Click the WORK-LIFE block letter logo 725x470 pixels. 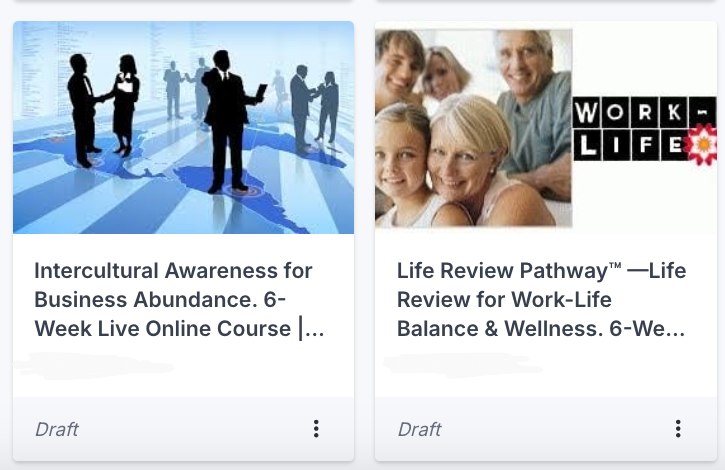(645, 129)
